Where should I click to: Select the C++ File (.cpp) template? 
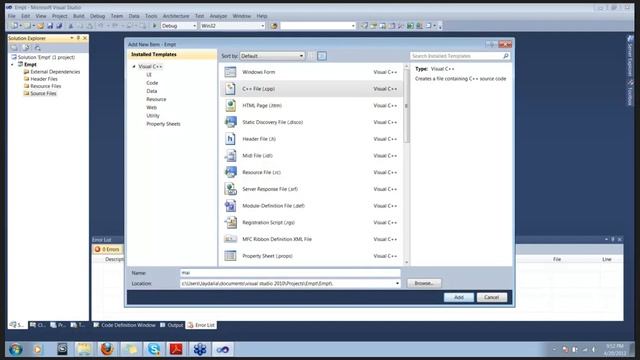tap(311, 89)
